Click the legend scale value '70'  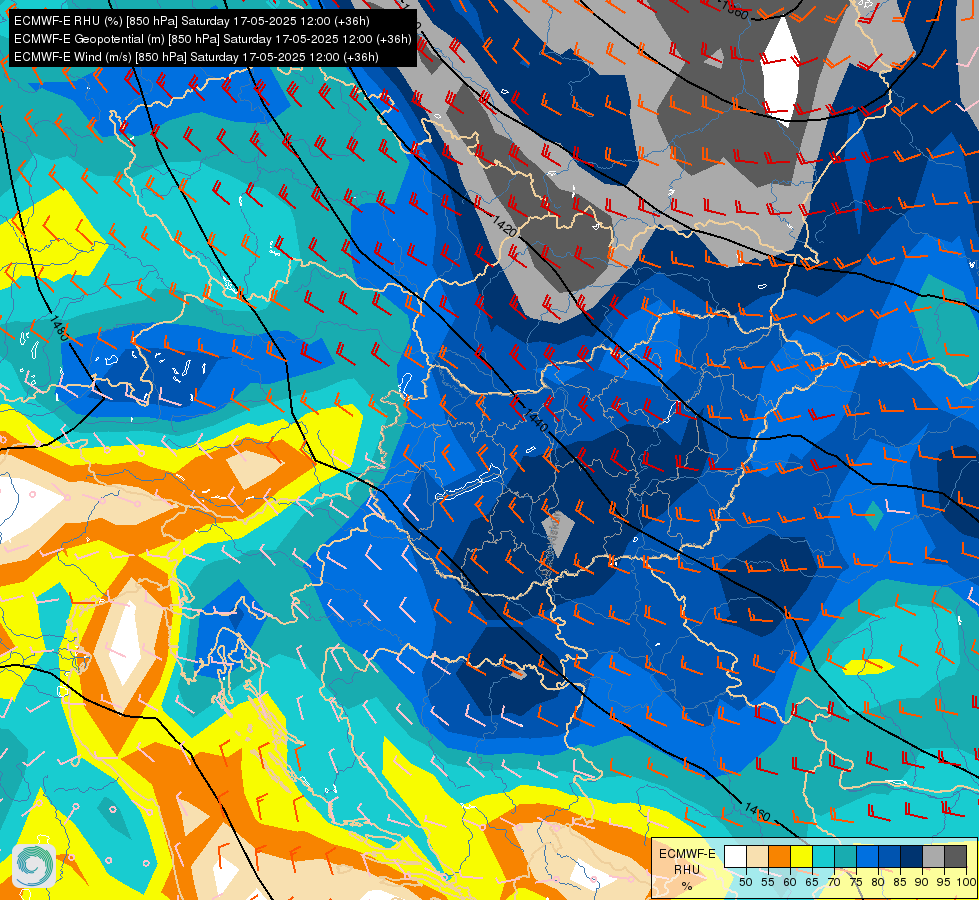point(834,883)
